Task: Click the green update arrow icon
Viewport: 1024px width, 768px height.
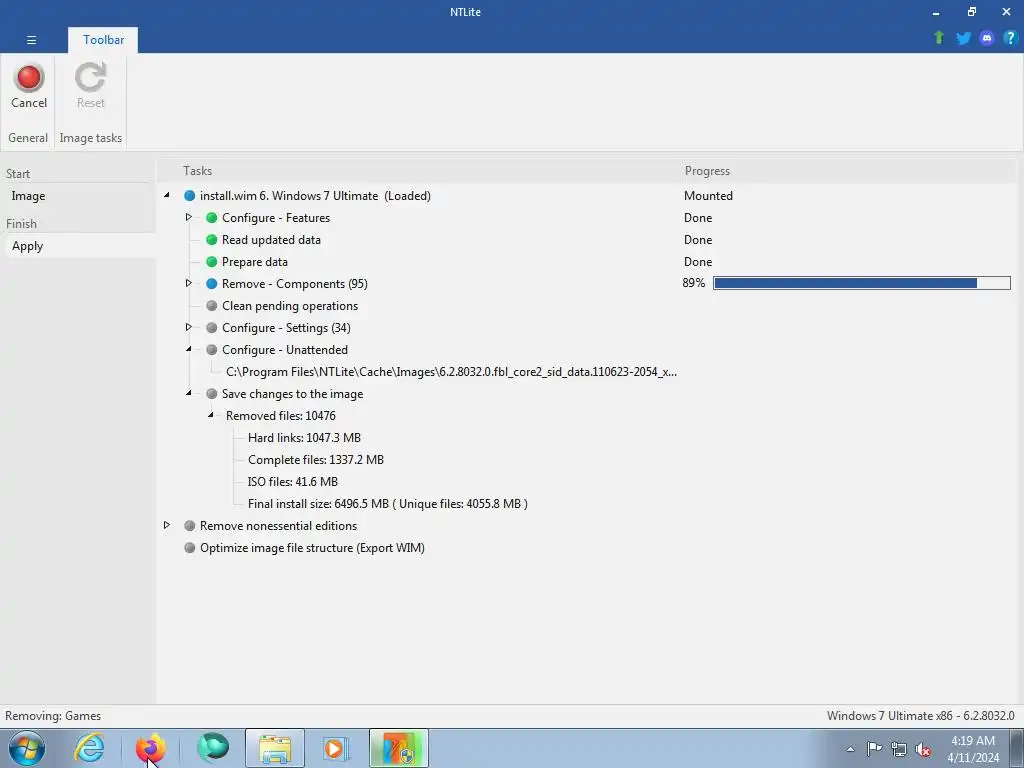Action: pyautogui.click(x=939, y=38)
